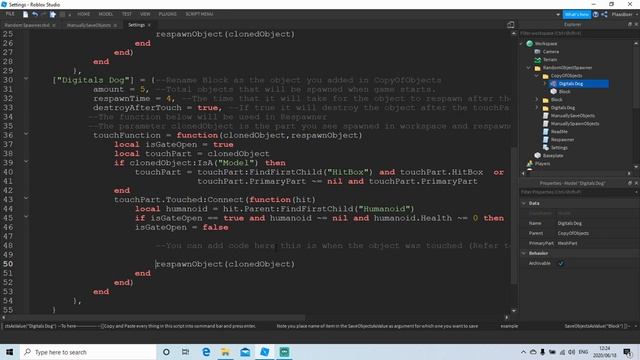Click the editor's vertical scrollbar
Viewport: 640px width, 360px height.
pos(514,215)
